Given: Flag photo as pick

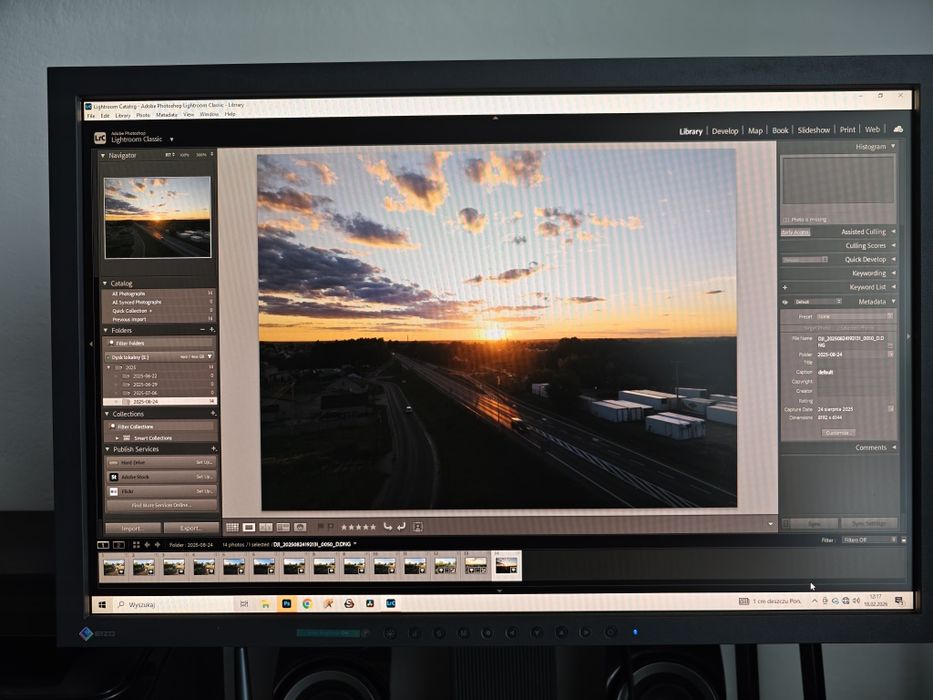Looking at the screenshot, I should pos(321,527).
